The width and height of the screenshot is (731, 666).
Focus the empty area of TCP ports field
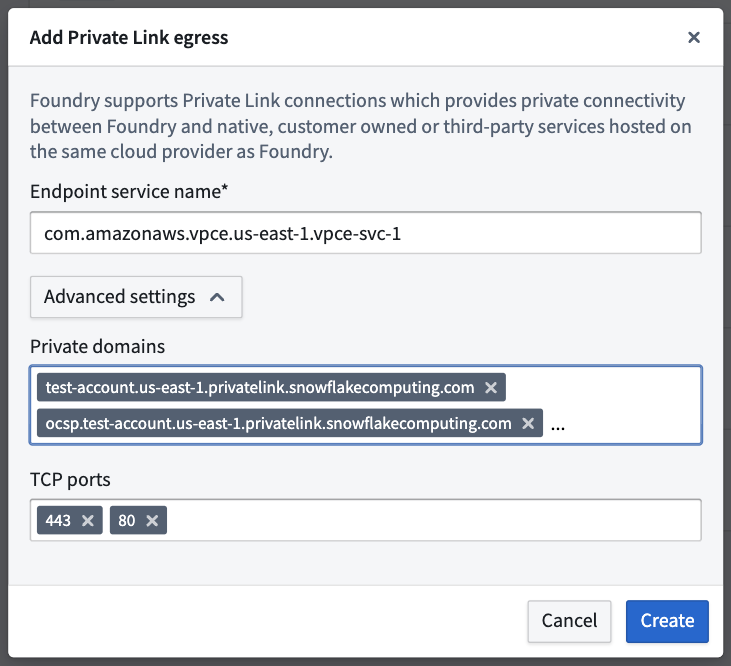(x=434, y=520)
